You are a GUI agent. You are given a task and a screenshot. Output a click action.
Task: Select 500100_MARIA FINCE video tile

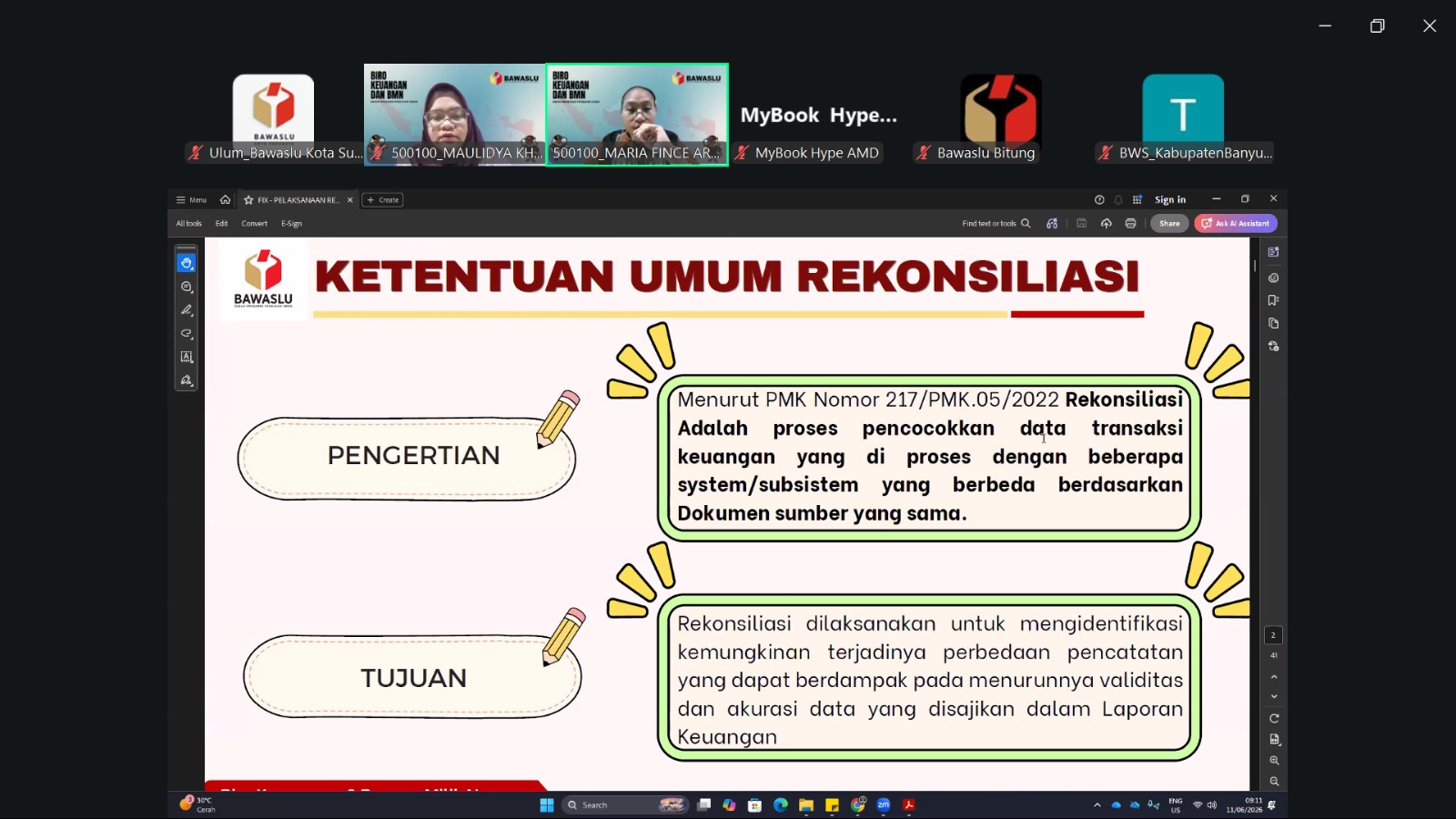637,115
